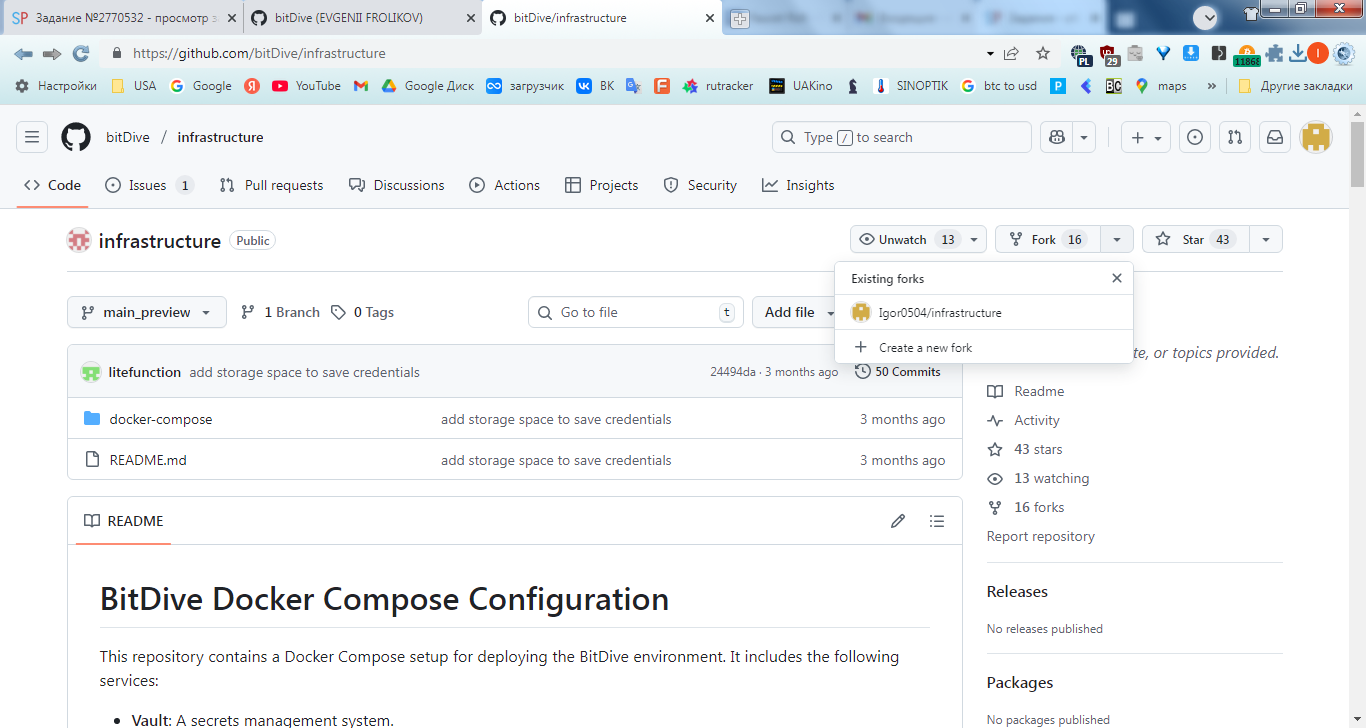Expand the star lists dropdown arrow

point(1266,239)
